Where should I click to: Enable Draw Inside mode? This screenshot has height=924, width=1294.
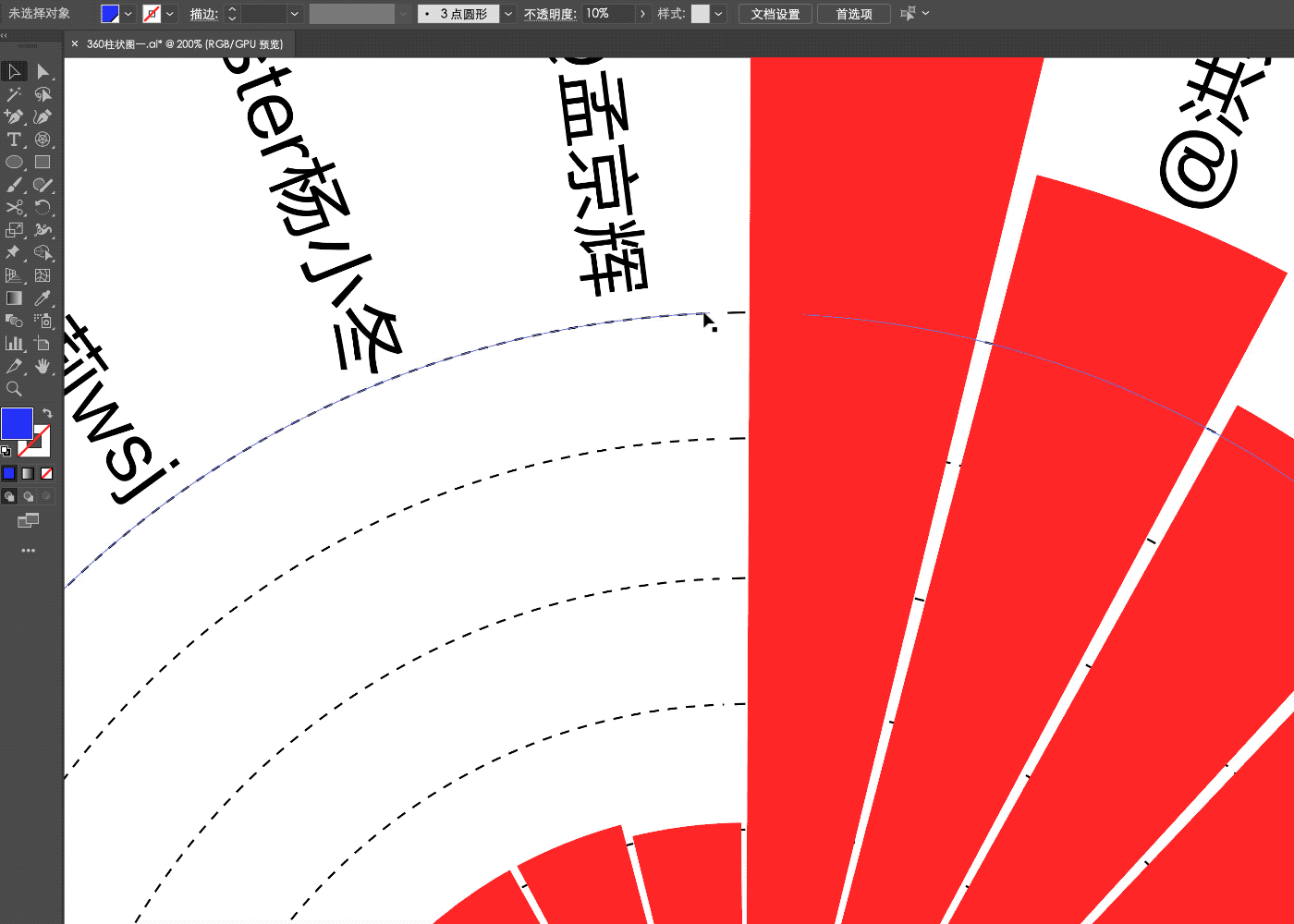pyautogui.click(x=46, y=496)
